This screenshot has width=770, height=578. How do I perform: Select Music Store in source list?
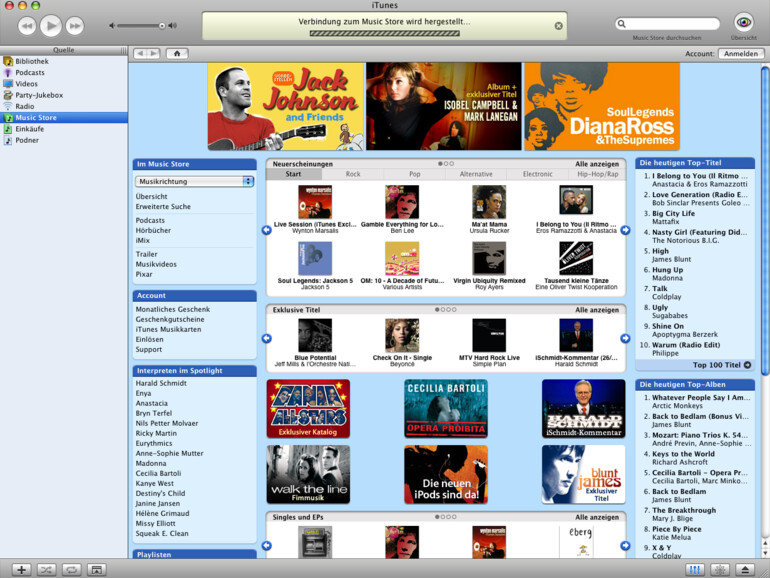64,118
